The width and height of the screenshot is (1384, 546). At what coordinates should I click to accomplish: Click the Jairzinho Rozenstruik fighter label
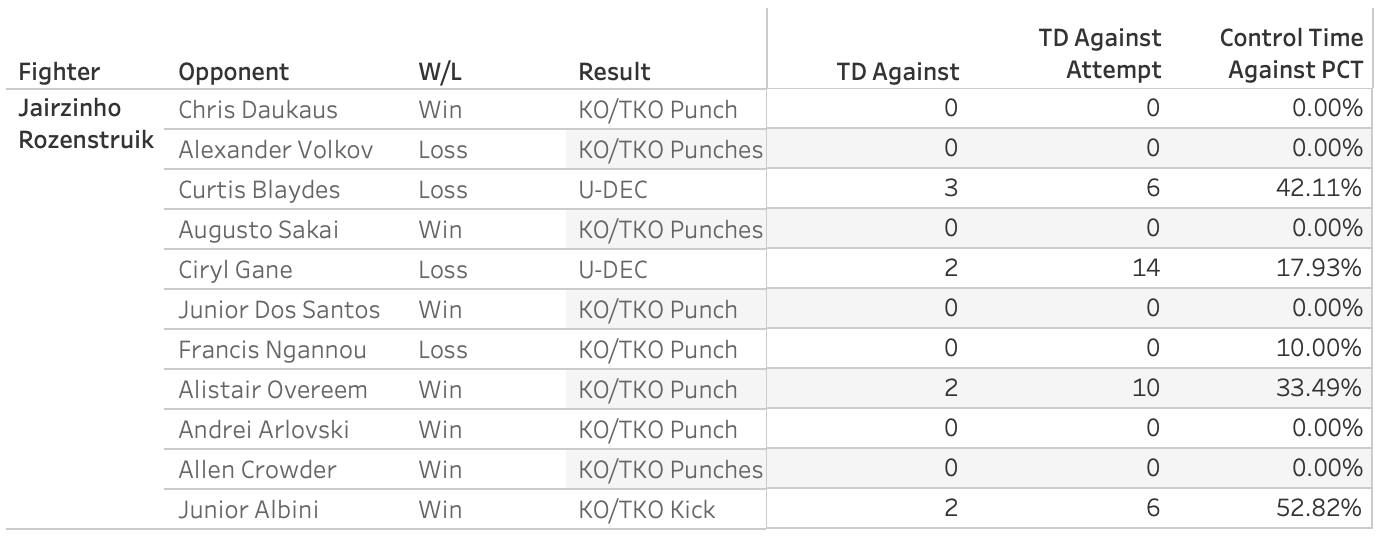[x=87, y=125]
